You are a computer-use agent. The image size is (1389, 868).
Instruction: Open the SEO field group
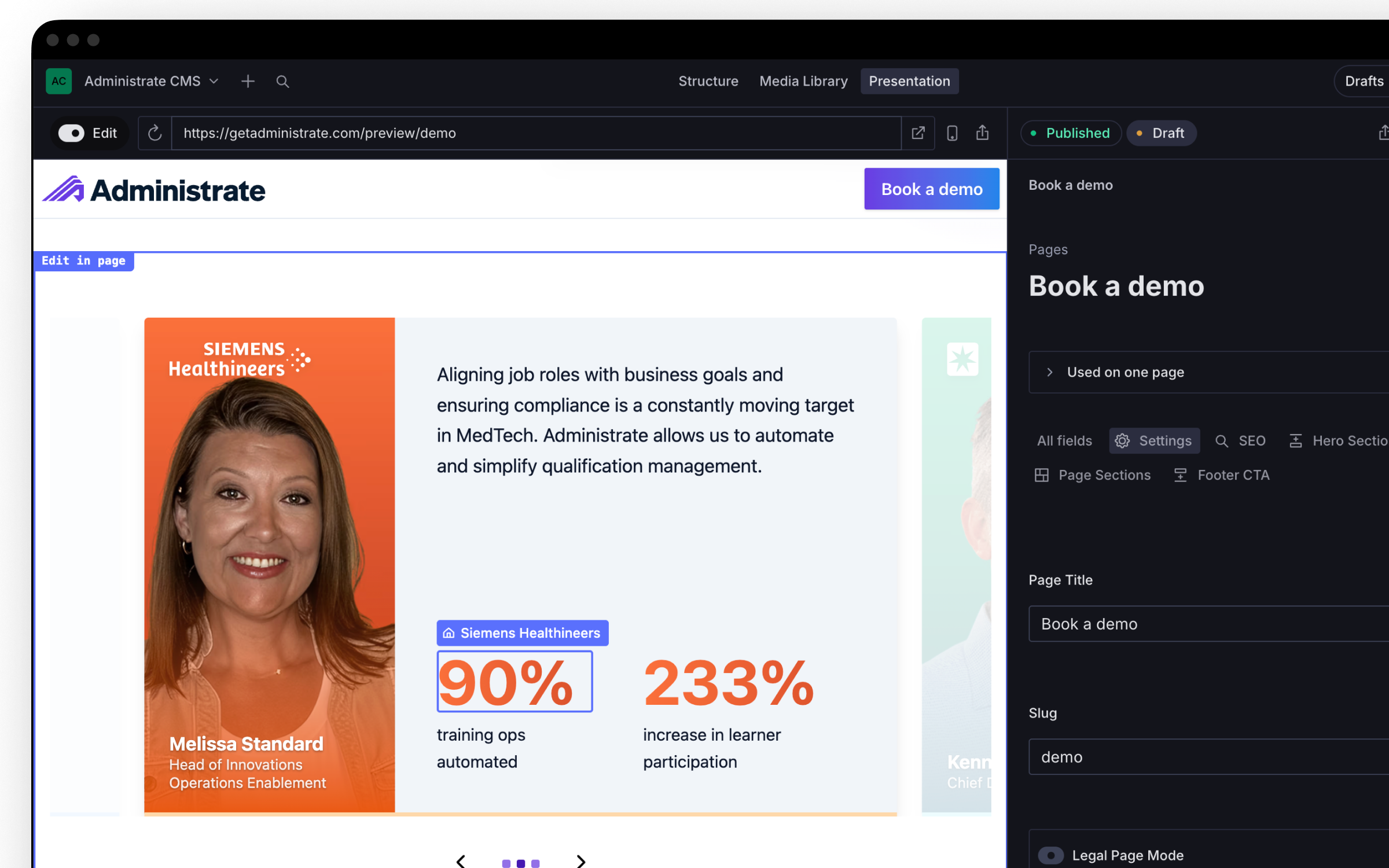[1240, 441]
